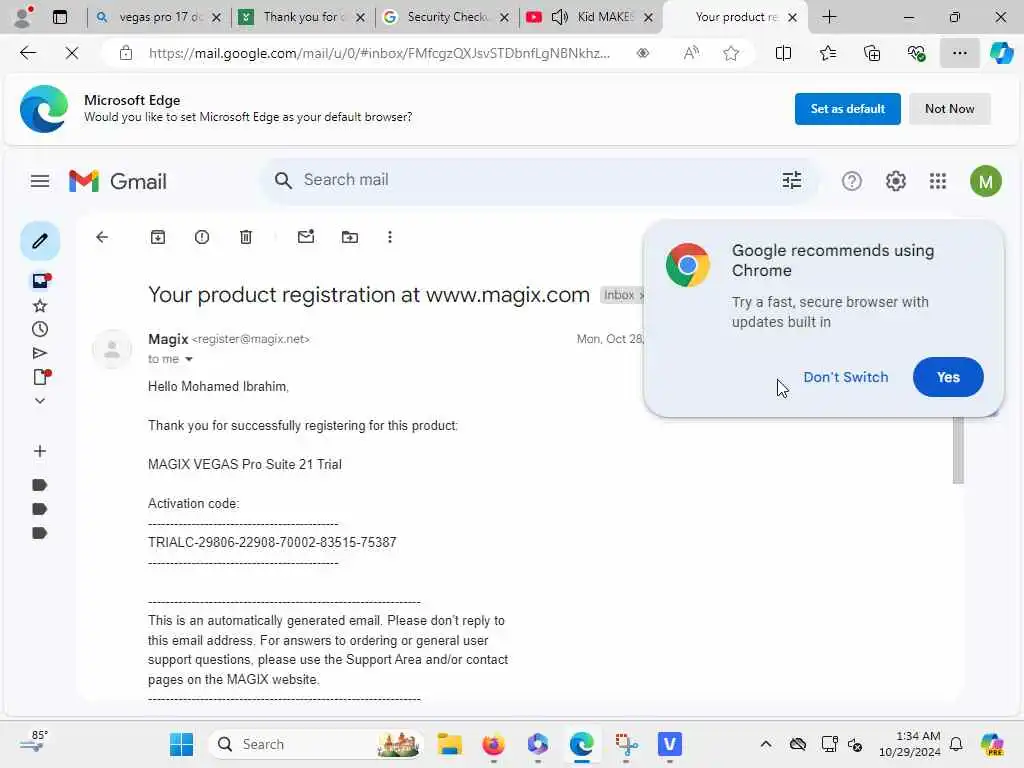The width and height of the screenshot is (1024, 768).
Task: Open Browser essentials heart icon
Action: pos(916,53)
